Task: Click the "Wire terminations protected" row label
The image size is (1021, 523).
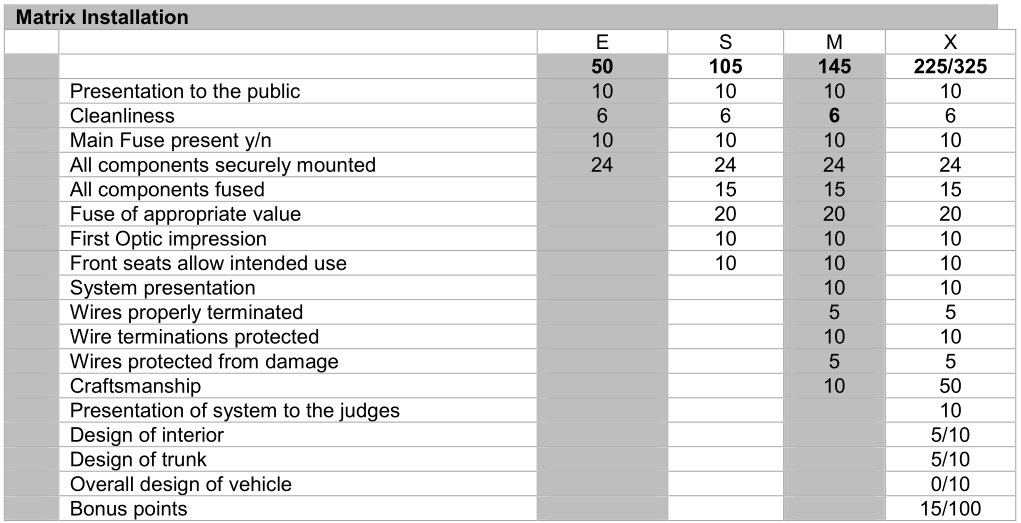Action: 194,337
